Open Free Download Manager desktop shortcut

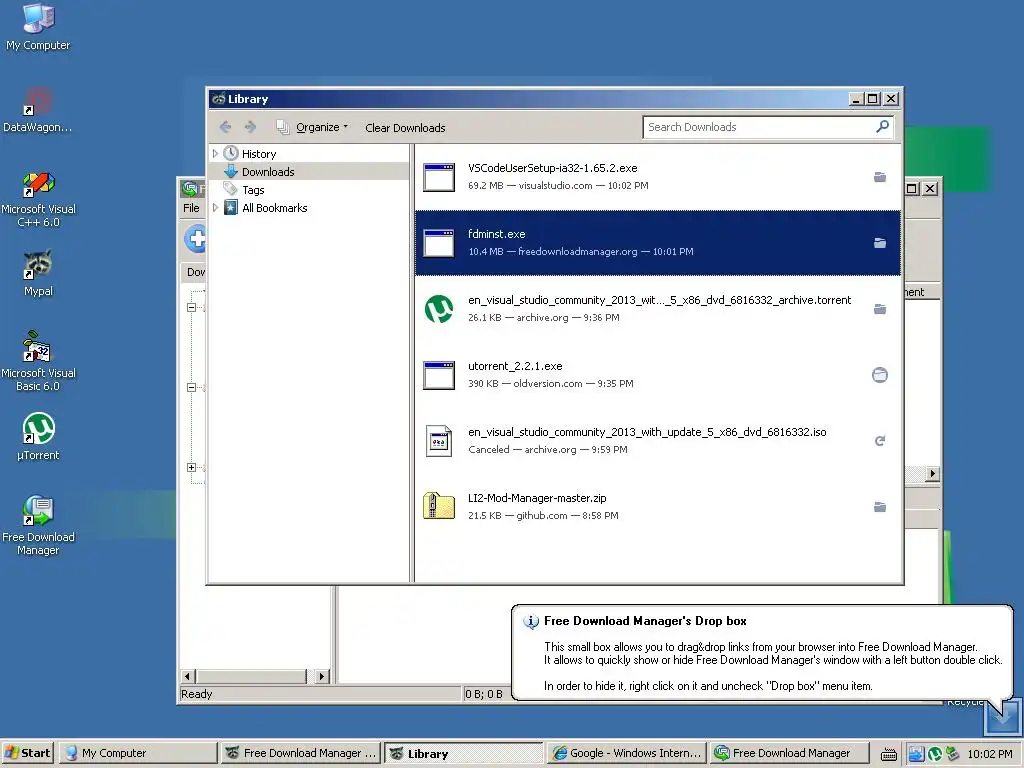pyautogui.click(x=38, y=525)
